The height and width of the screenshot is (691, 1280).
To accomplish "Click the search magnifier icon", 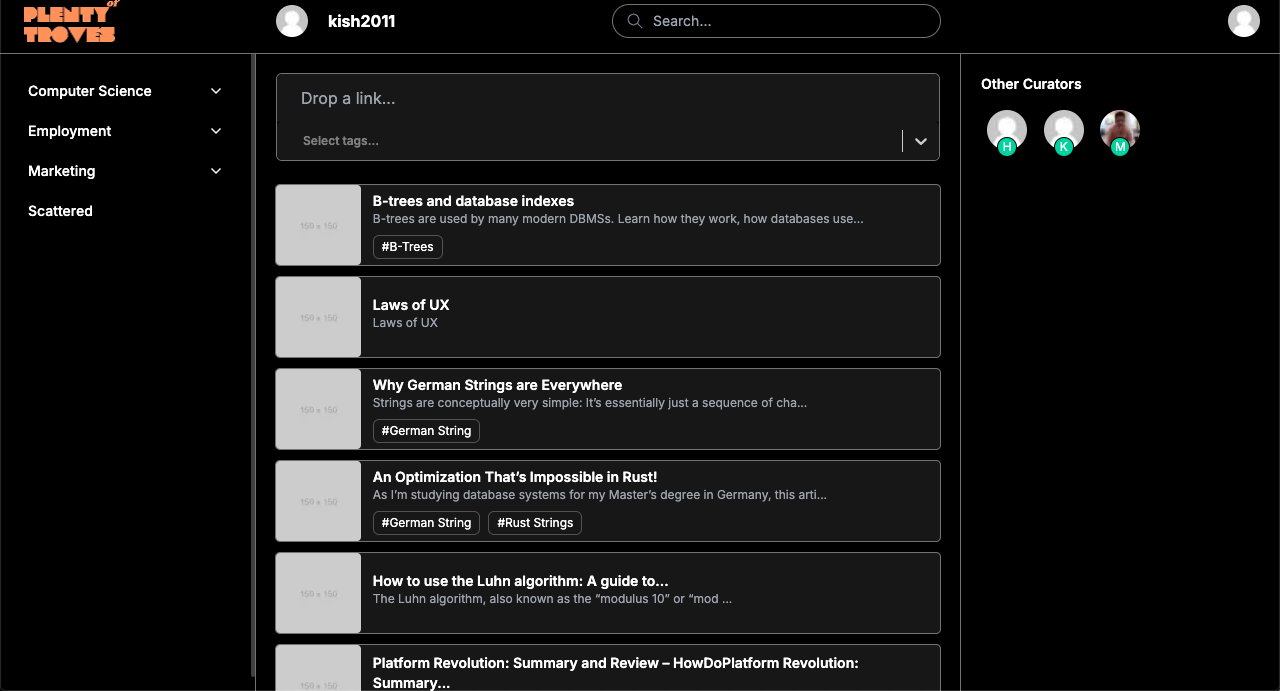I will click(x=634, y=21).
